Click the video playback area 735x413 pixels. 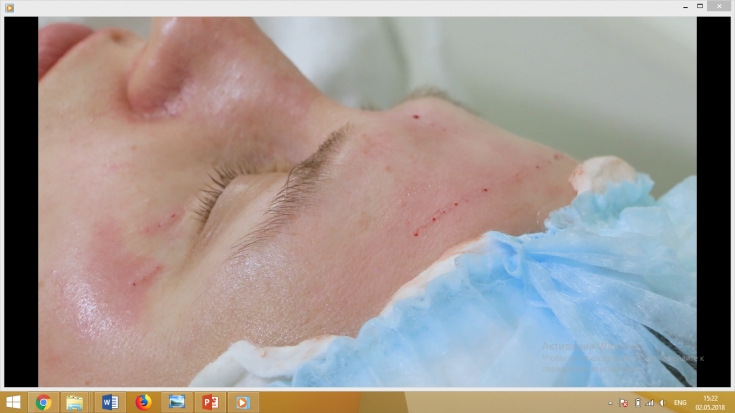click(367, 200)
